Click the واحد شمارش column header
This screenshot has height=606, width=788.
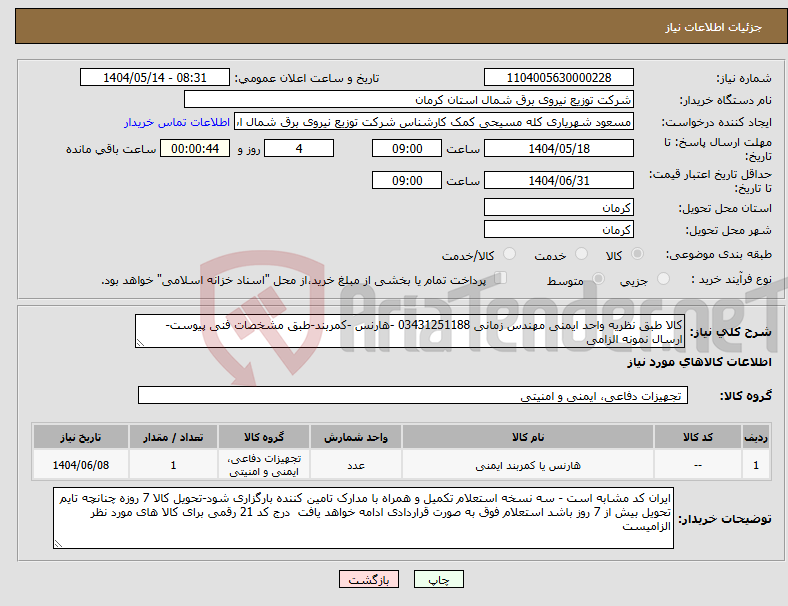(356, 437)
